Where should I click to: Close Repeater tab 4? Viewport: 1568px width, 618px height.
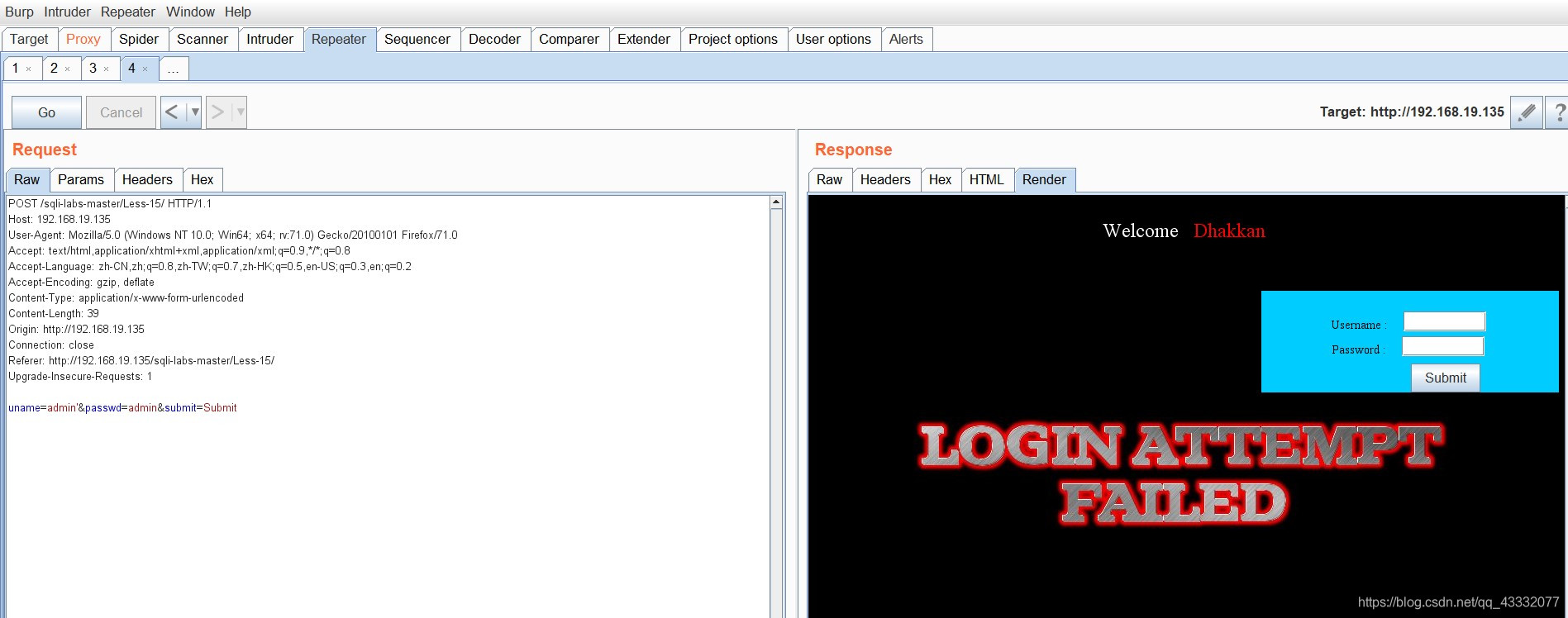point(145,69)
